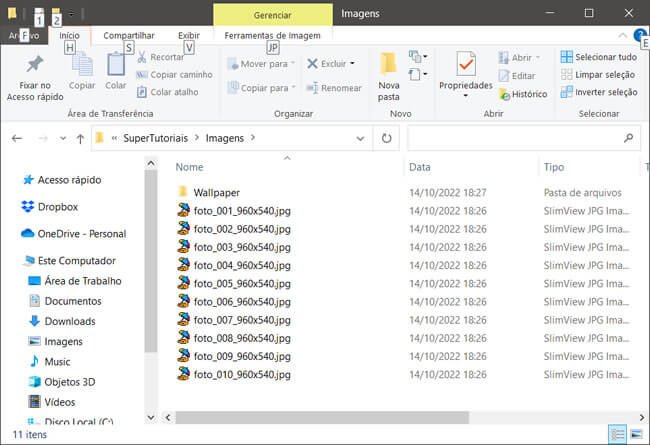Click the Fixar no Acesso rápido pin icon
Viewport: 650px width, 445px height.
(x=34, y=66)
